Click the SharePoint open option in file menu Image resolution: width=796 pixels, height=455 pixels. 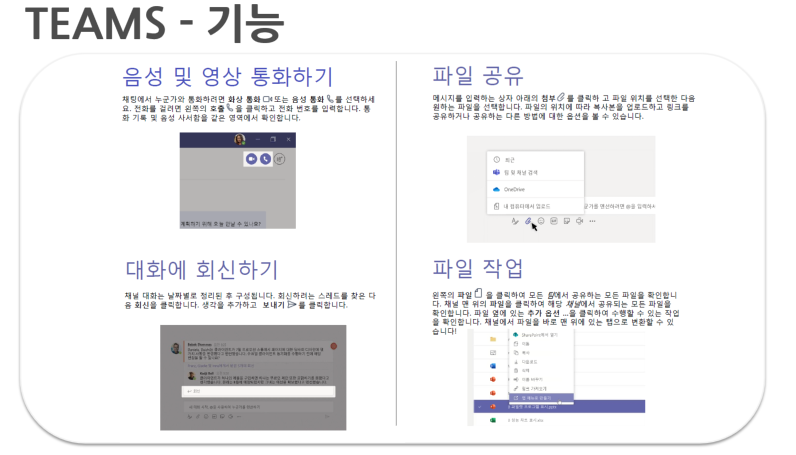(541, 335)
